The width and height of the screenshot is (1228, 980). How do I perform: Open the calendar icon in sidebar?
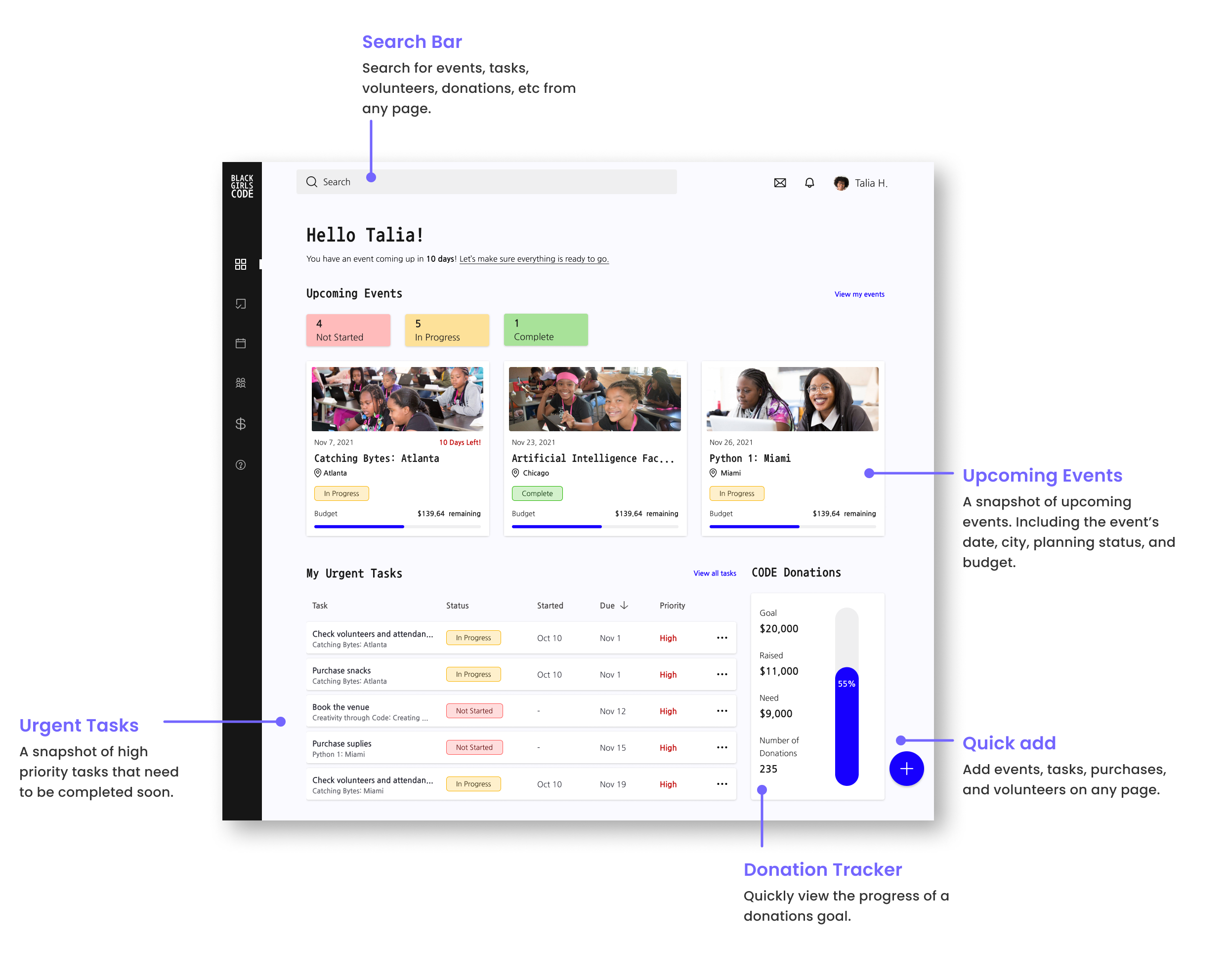240,343
